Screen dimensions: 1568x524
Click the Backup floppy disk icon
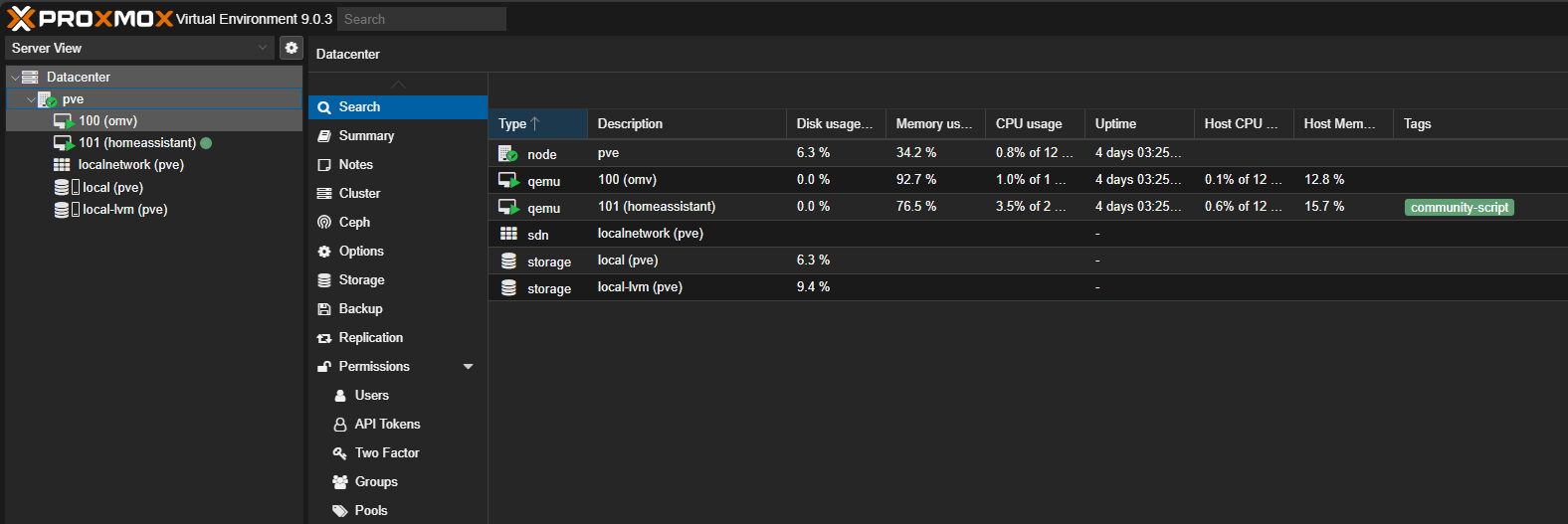324,309
